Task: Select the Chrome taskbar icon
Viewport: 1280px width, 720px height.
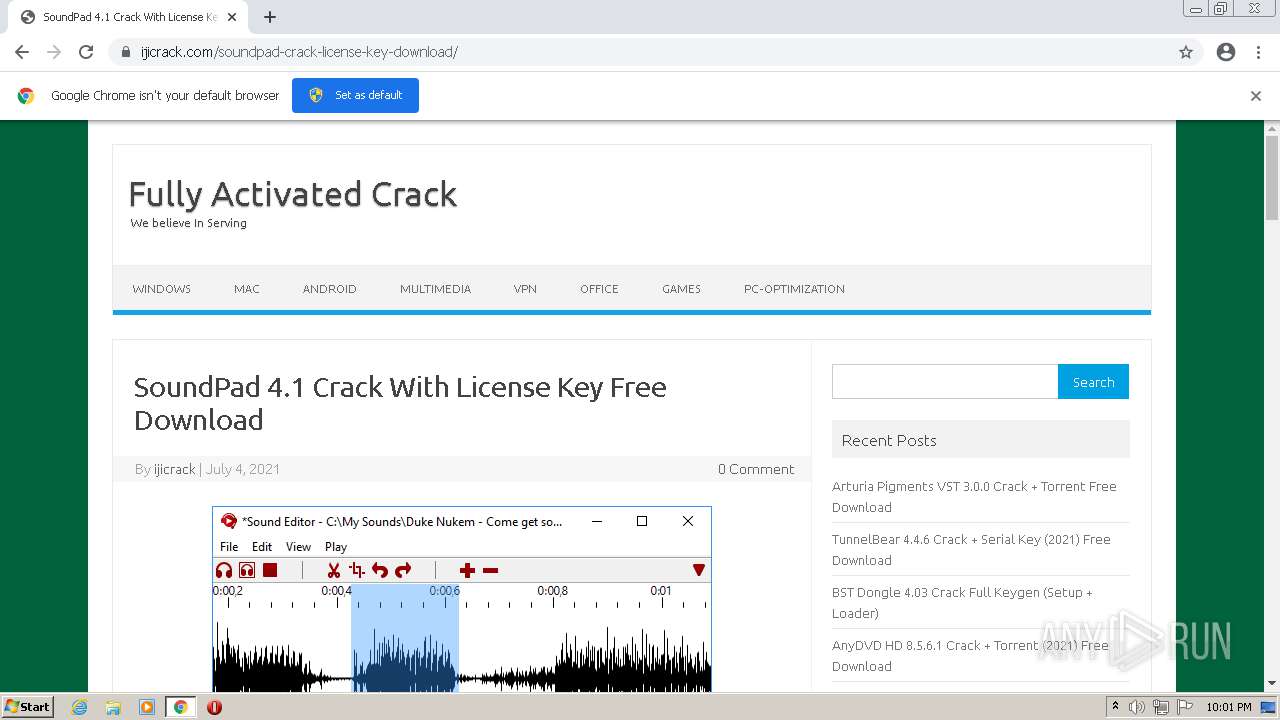Action: pos(180,707)
